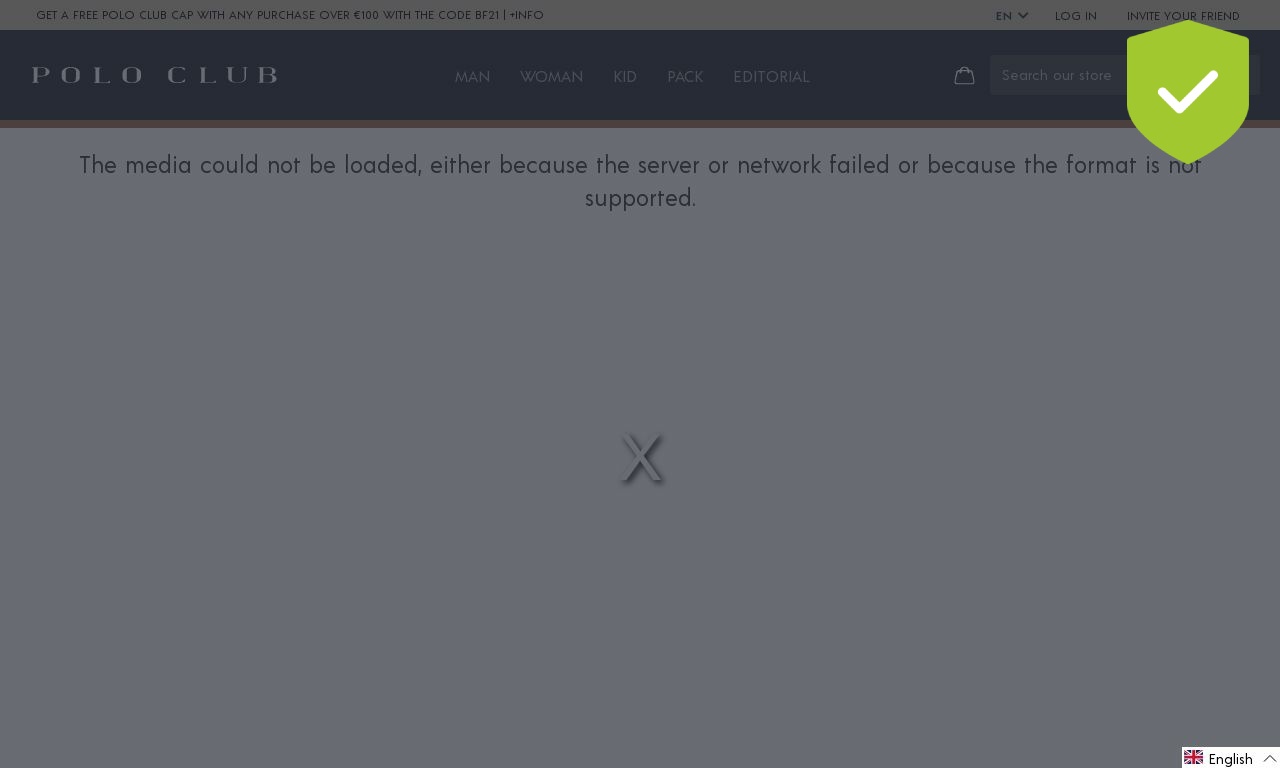Image resolution: width=1280 pixels, height=768 pixels.
Task: Open the EDITORIAL section
Action: click(771, 77)
